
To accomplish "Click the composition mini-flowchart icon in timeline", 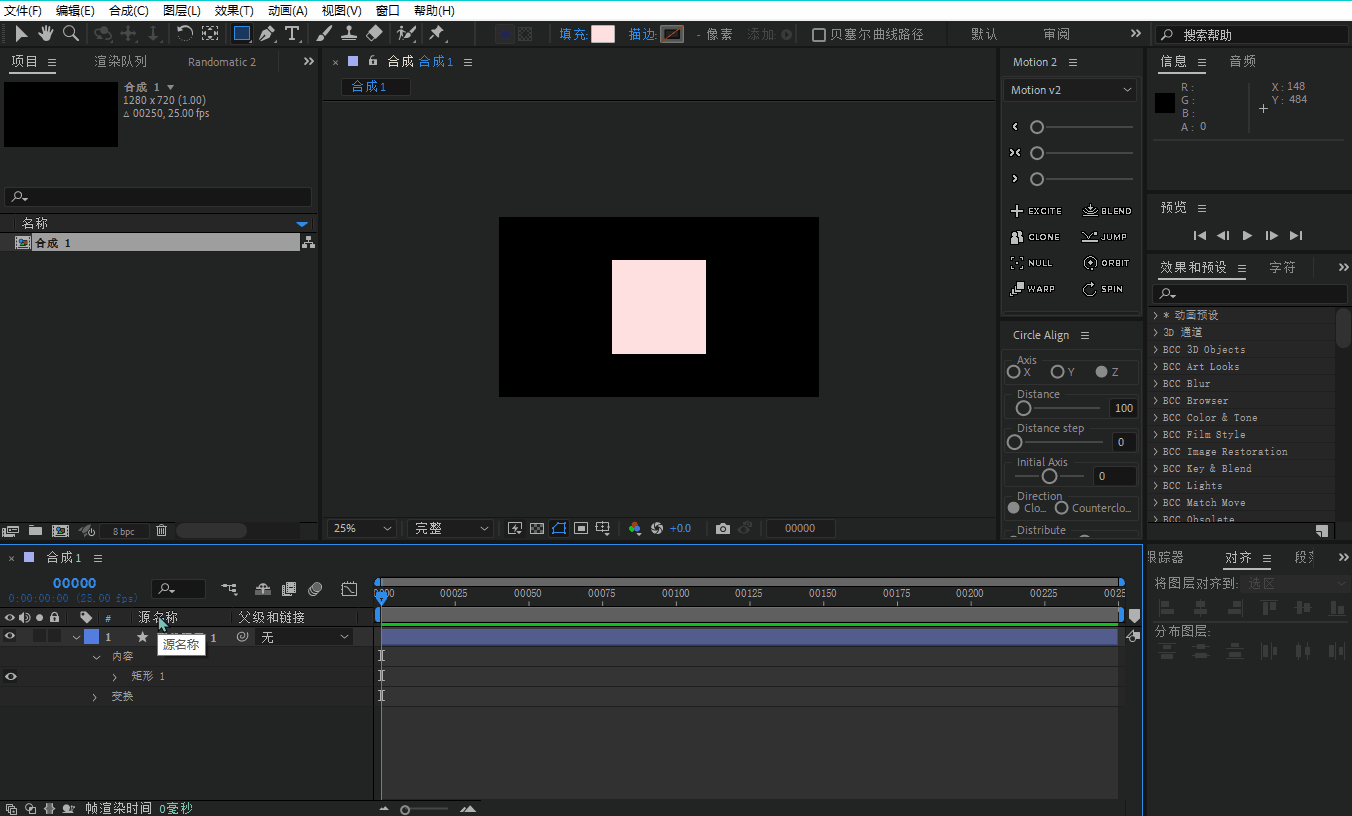I will coord(230,589).
